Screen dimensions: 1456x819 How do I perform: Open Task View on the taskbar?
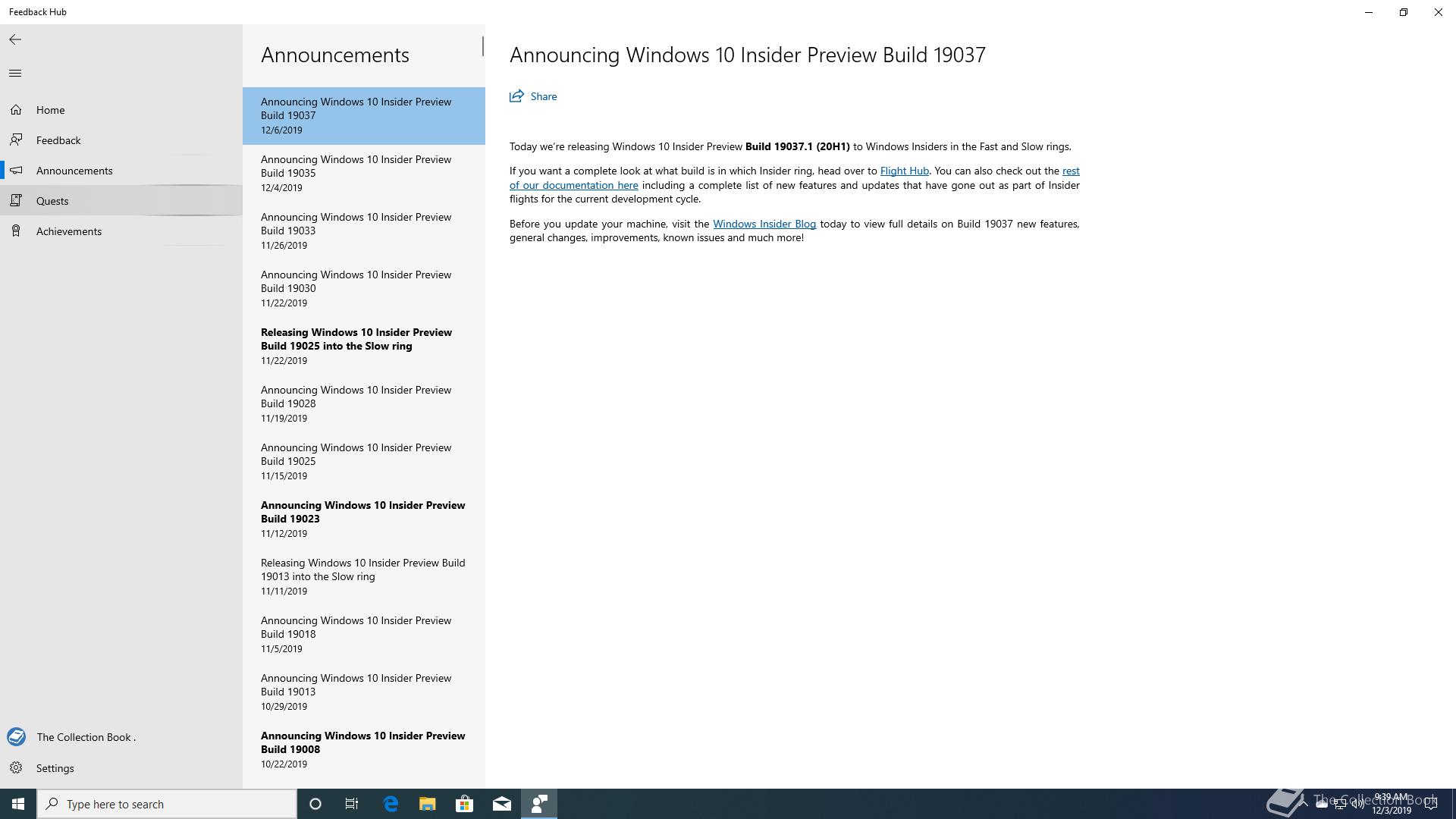point(352,804)
